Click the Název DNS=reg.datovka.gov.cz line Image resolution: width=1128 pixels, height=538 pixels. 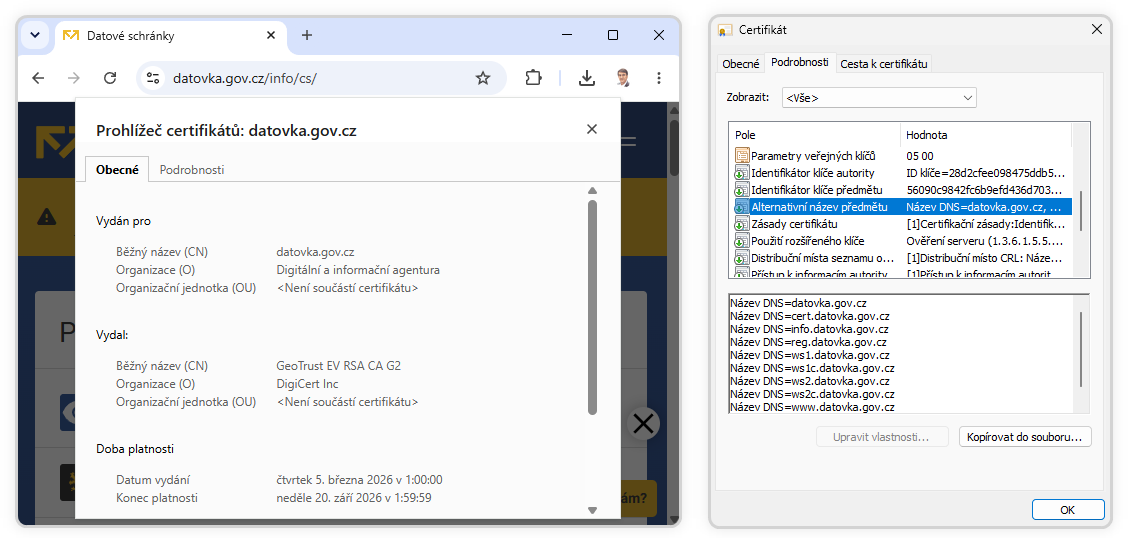808,342
